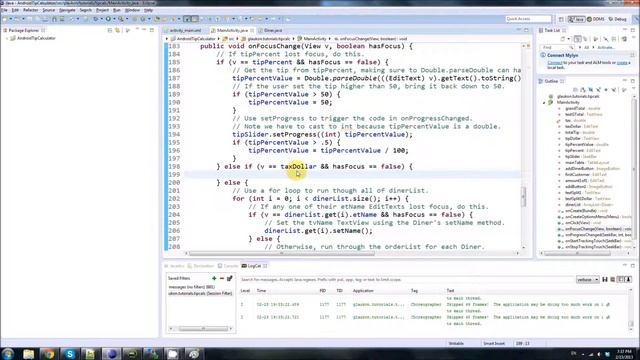The width and height of the screenshot is (640, 360).
Task: Open the Navigate menu
Action: pos(67,10)
